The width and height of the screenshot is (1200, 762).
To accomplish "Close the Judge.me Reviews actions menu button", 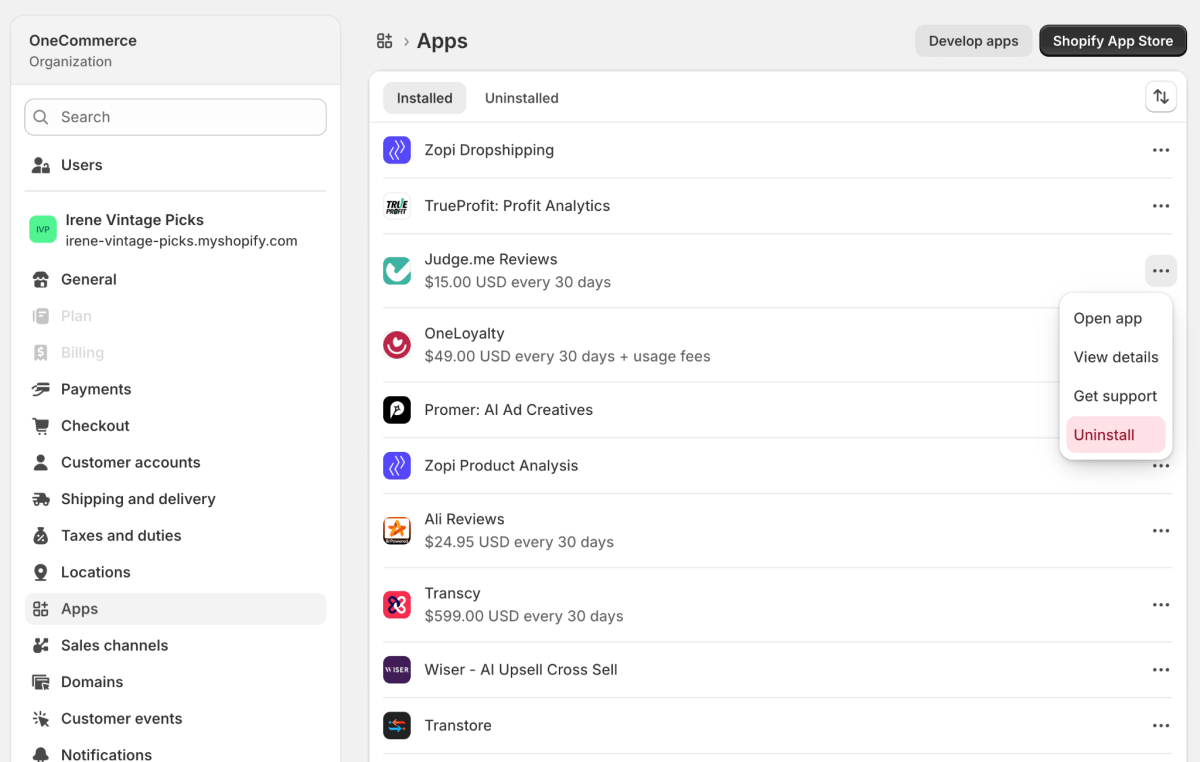I will (1161, 271).
